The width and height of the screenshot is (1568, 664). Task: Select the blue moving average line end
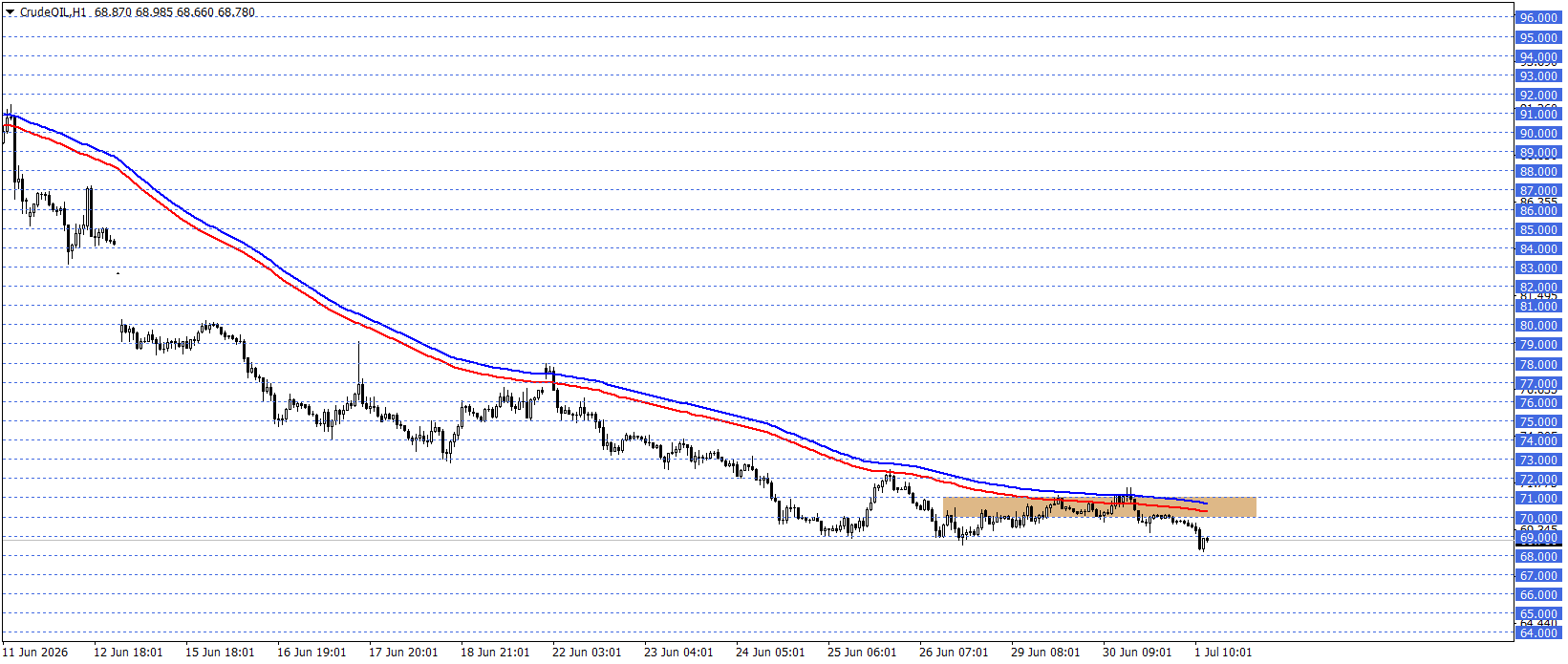click(x=1206, y=503)
